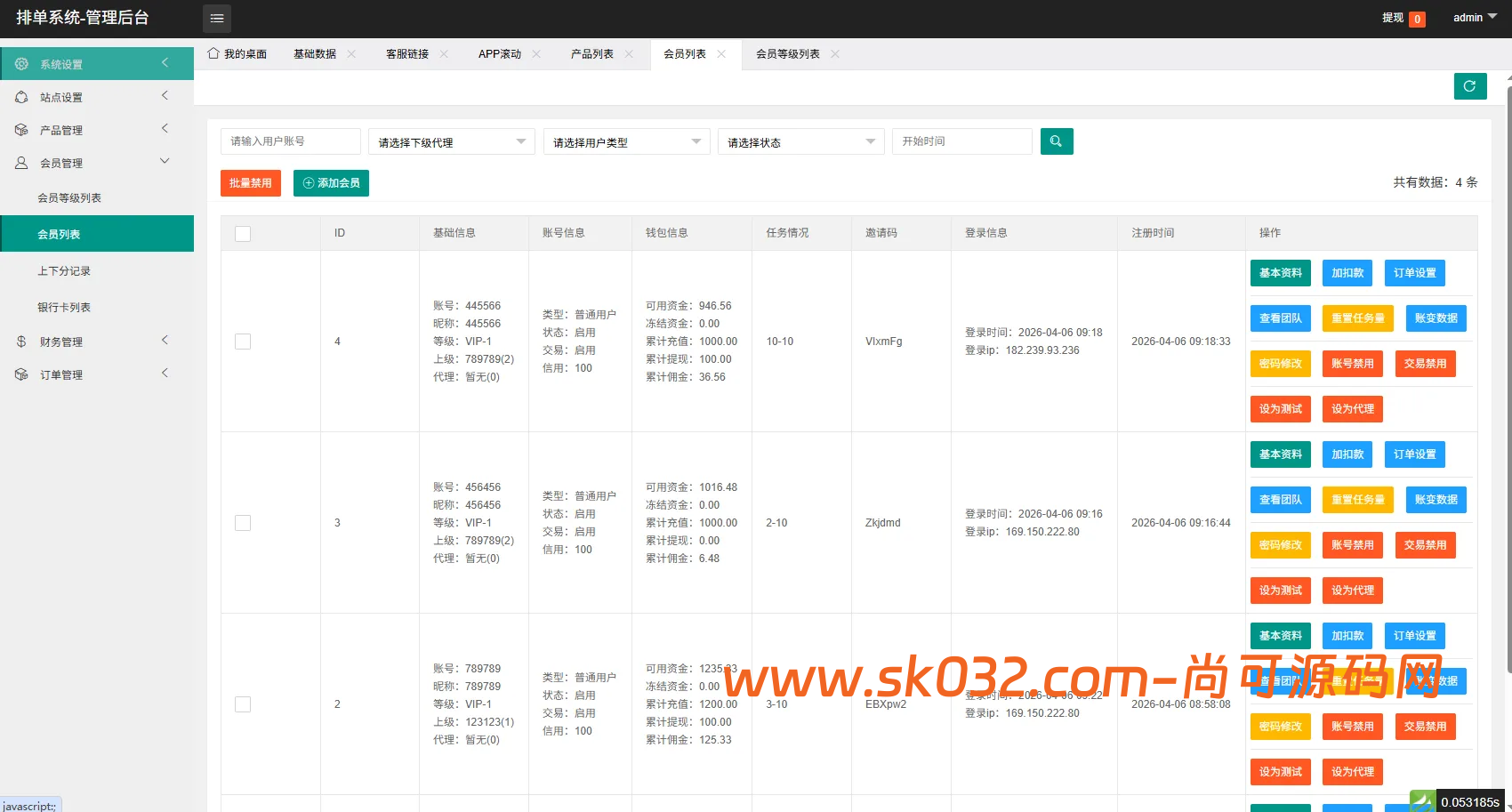Click the product management cube icon

click(x=21, y=130)
